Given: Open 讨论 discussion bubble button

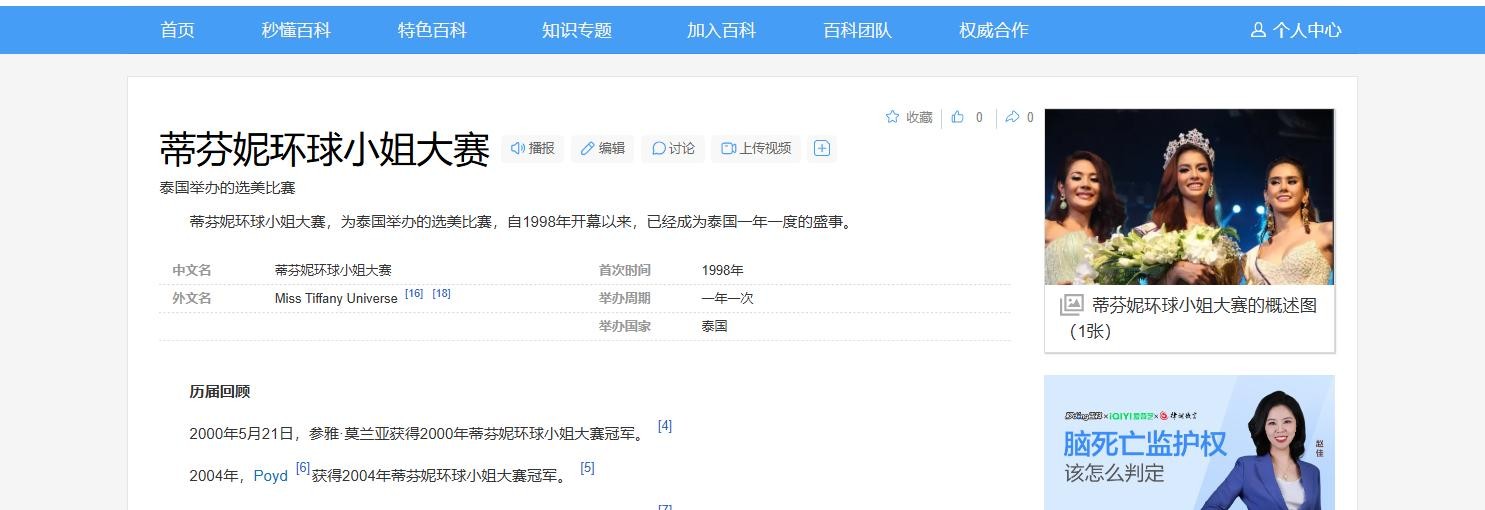Looking at the screenshot, I should click(673, 148).
